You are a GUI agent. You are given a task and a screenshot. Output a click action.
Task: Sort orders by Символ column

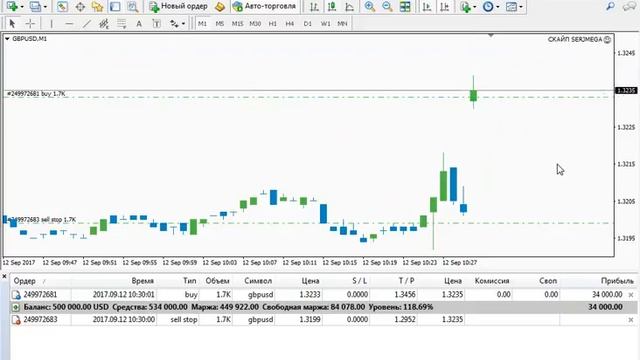(258, 281)
